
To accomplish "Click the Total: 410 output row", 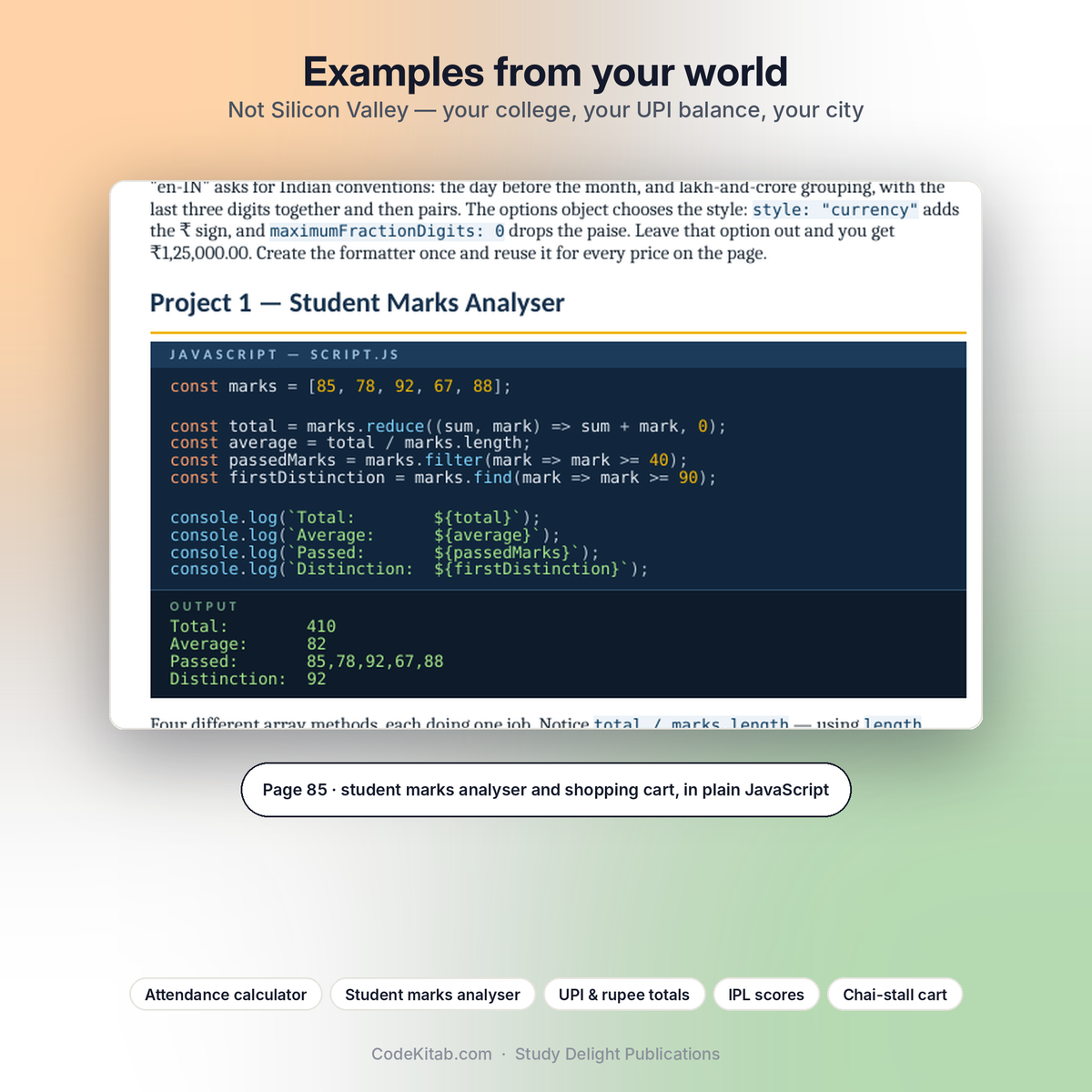I will 253,626.
